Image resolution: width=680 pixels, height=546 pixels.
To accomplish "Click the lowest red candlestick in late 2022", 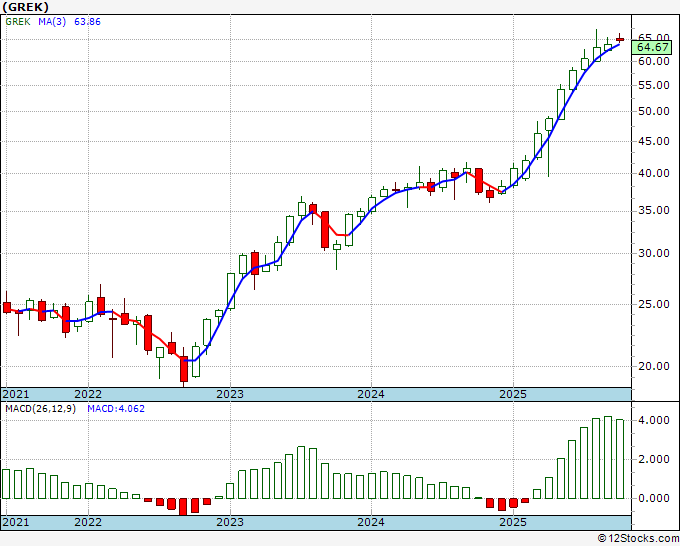I will [x=184, y=369].
